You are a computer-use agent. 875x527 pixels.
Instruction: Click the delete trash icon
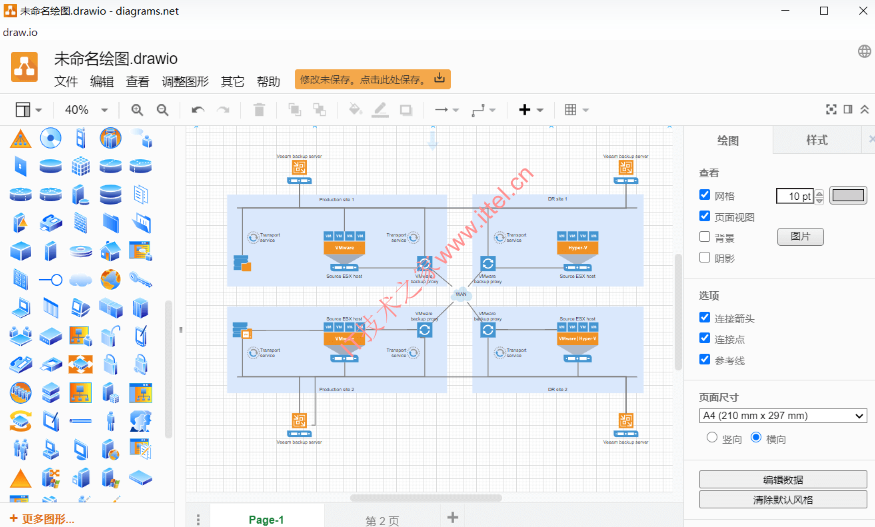click(259, 110)
